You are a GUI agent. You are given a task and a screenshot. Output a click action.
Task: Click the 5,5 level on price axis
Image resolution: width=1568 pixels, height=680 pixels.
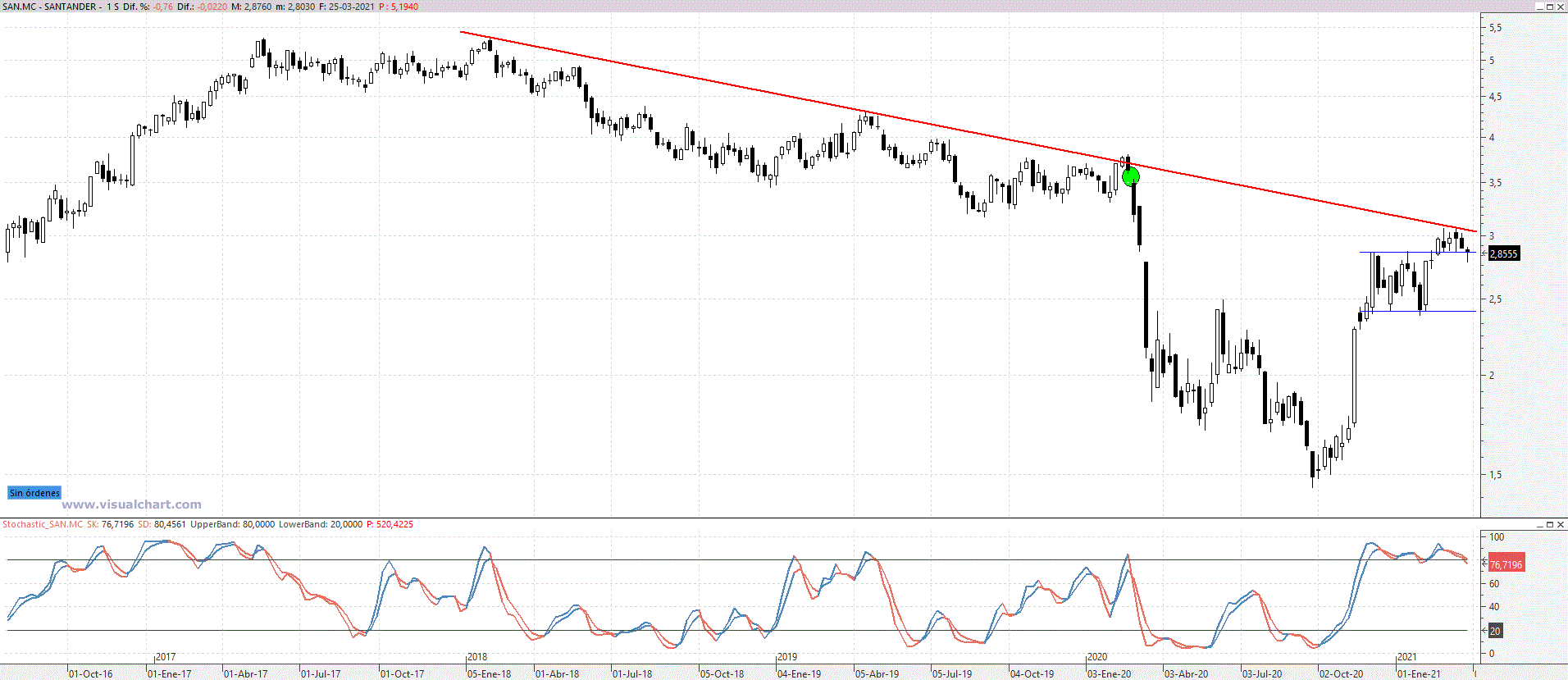pyautogui.click(x=1496, y=28)
